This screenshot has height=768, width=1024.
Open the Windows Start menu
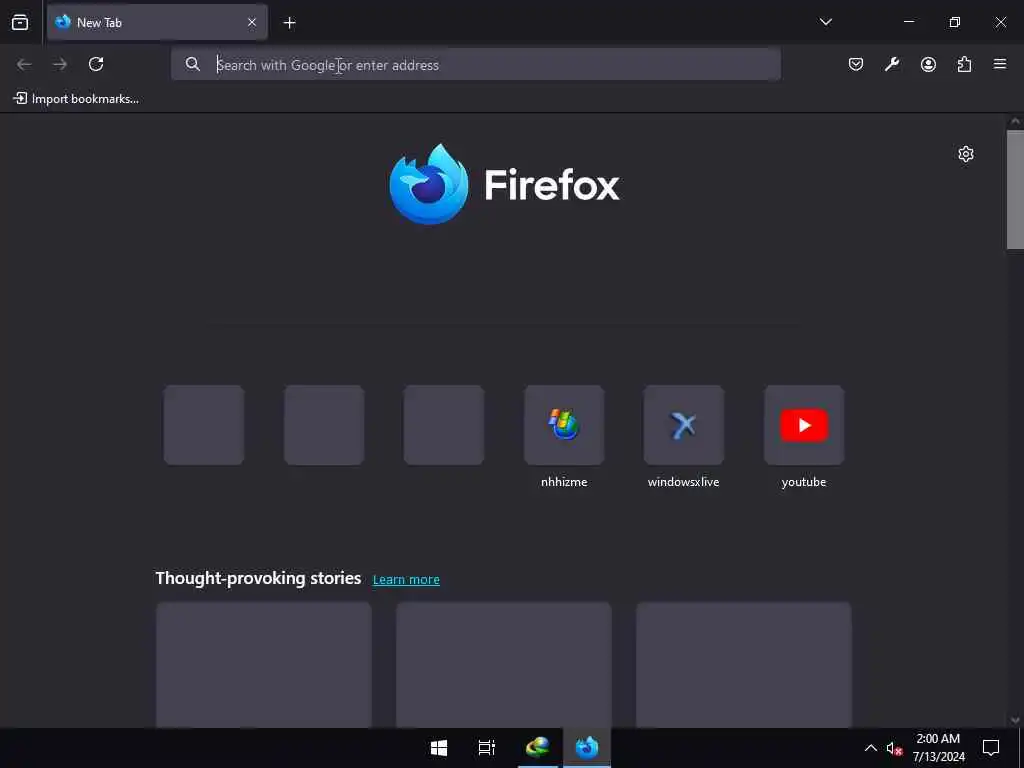point(439,748)
